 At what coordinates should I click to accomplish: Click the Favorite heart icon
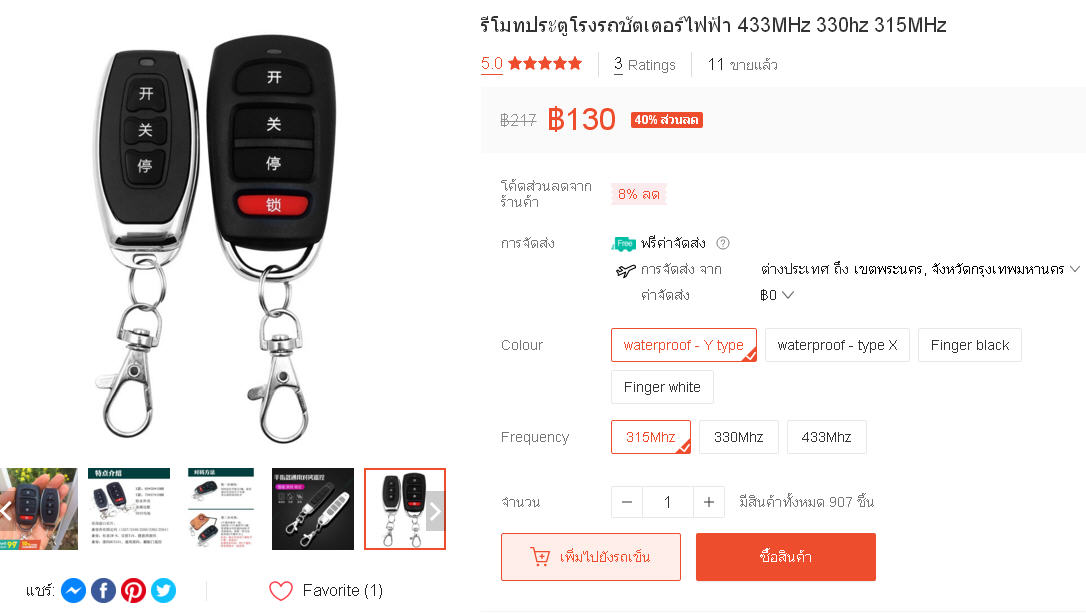click(x=281, y=590)
